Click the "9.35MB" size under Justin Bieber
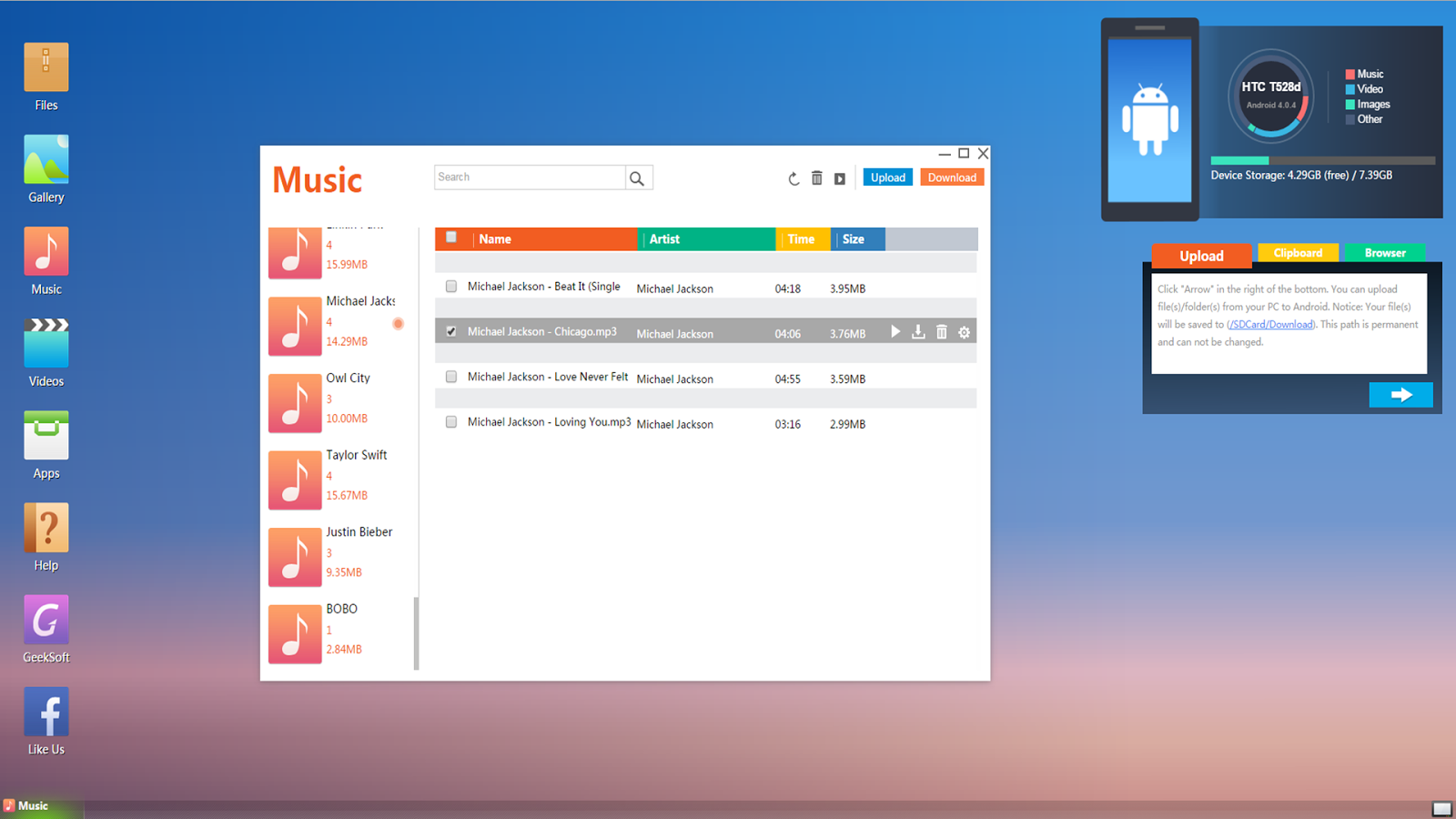This screenshot has height=819, width=1456. [x=344, y=572]
